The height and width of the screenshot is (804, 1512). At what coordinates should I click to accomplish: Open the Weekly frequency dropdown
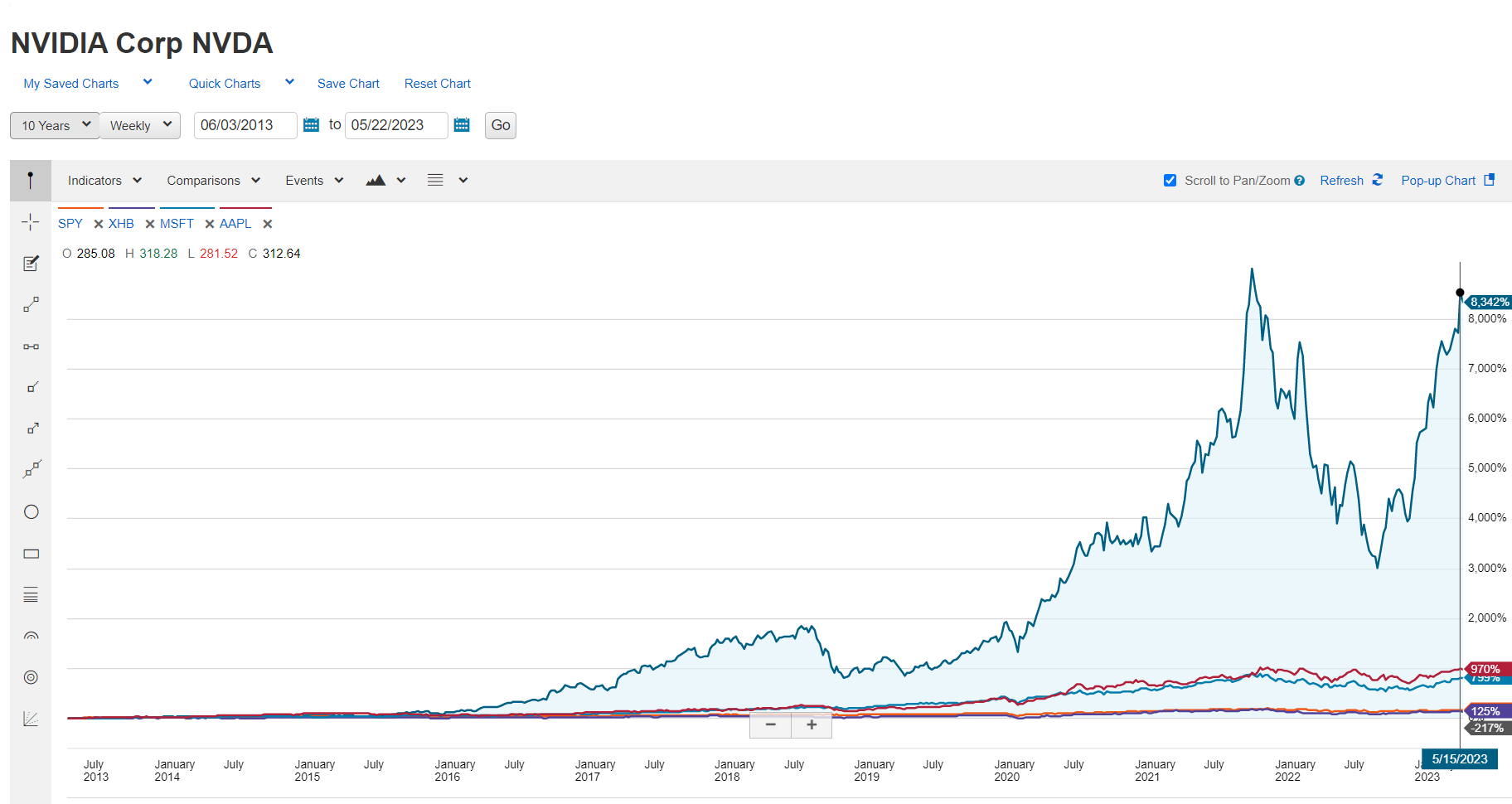click(x=140, y=125)
